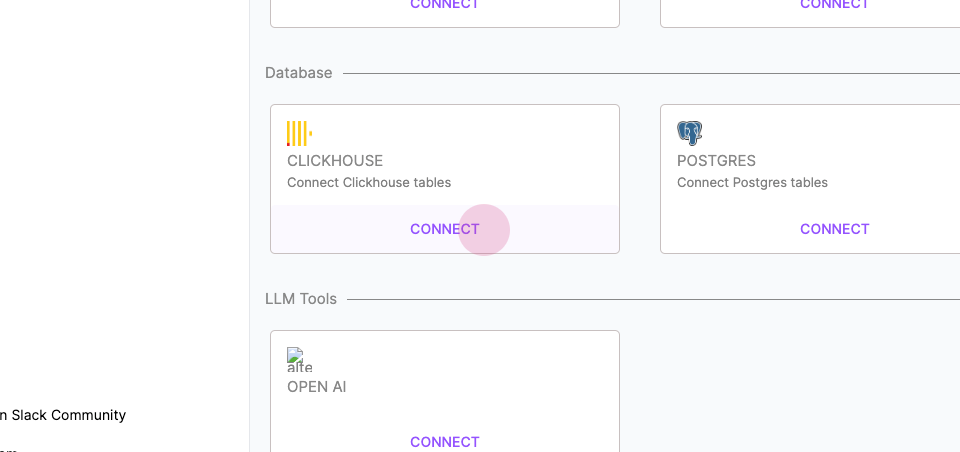Click the Database section heading
The width and height of the screenshot is (960, 452).
pos(299,73)
